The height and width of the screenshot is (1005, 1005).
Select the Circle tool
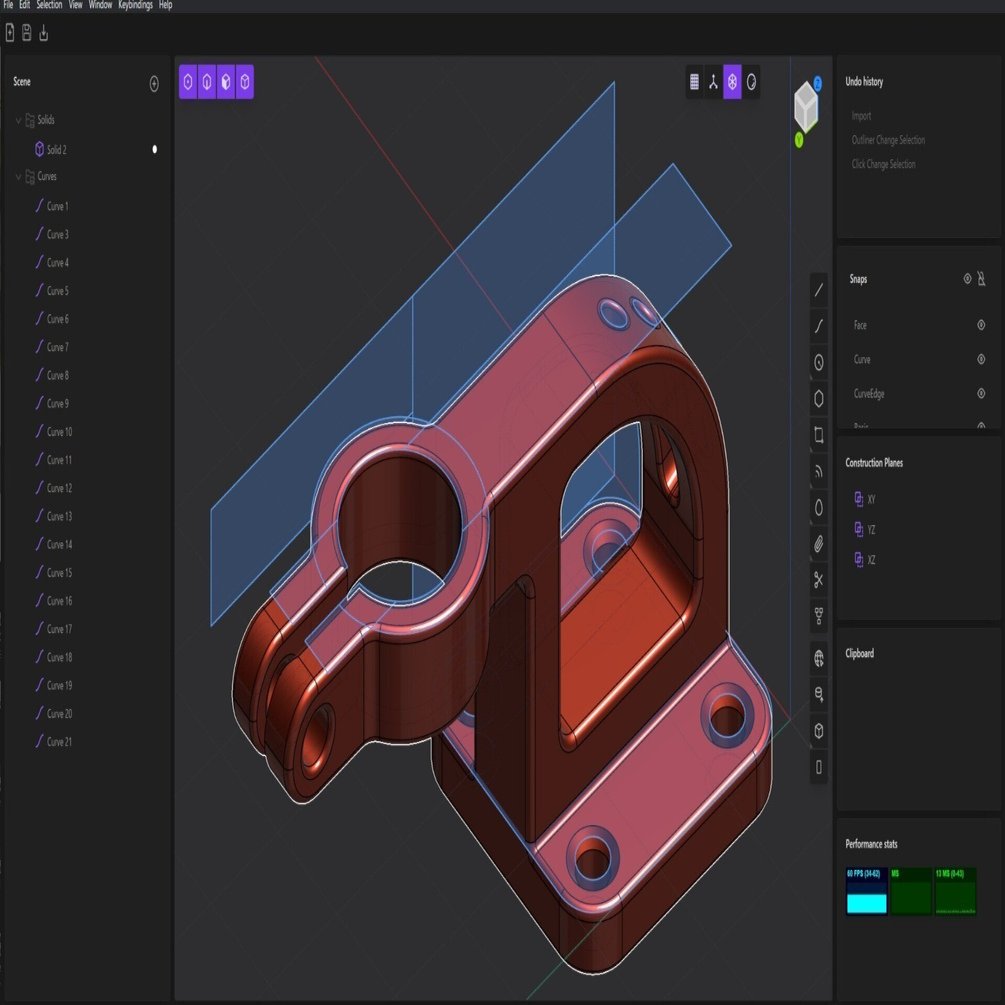click(818, 362)
